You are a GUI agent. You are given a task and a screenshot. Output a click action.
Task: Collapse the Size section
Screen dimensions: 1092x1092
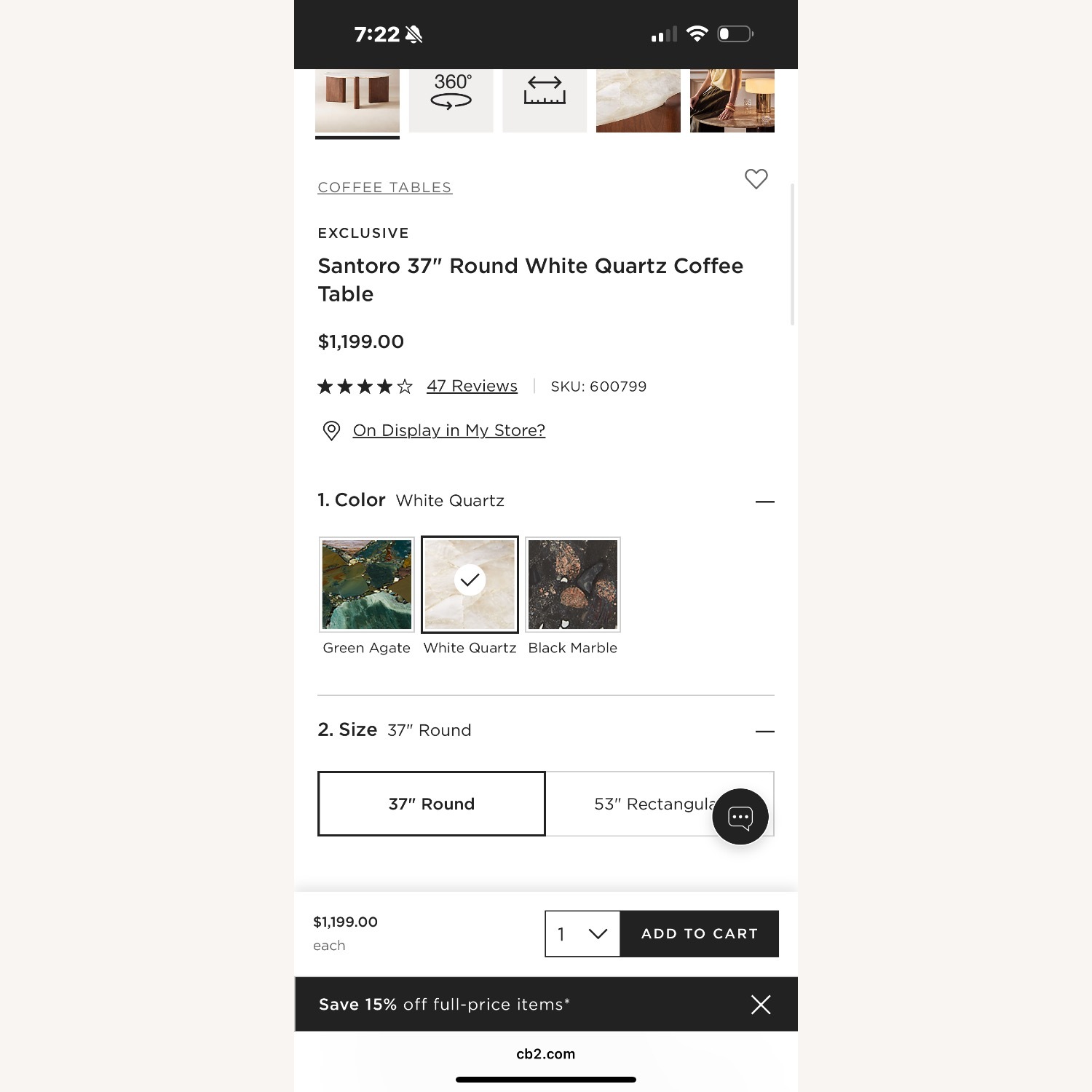point(765,731)
